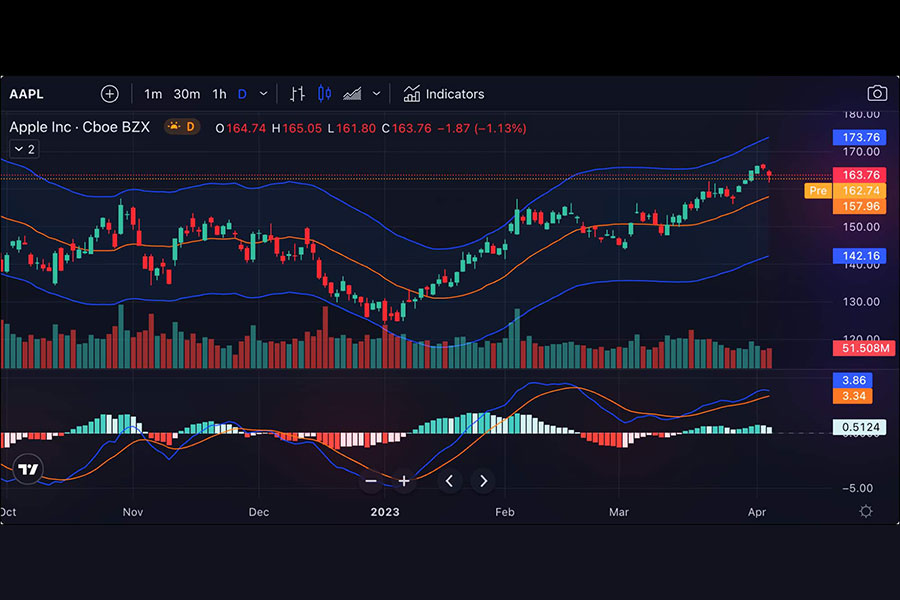Screen dimensions: 900x600
Task: Click the Nov label on time axis
Action: (133, 512)
